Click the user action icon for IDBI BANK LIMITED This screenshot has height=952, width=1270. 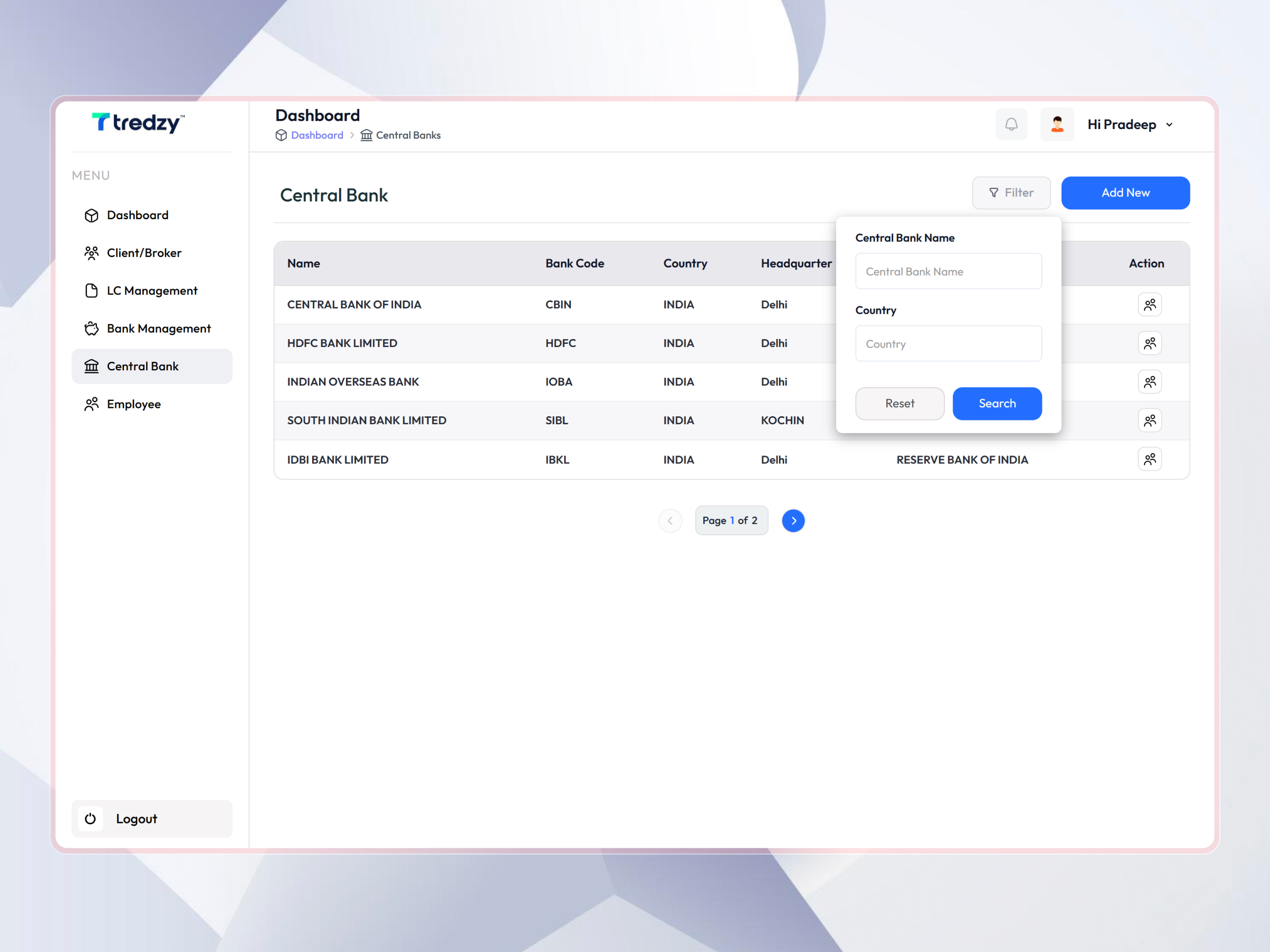tap(1150, 459)
